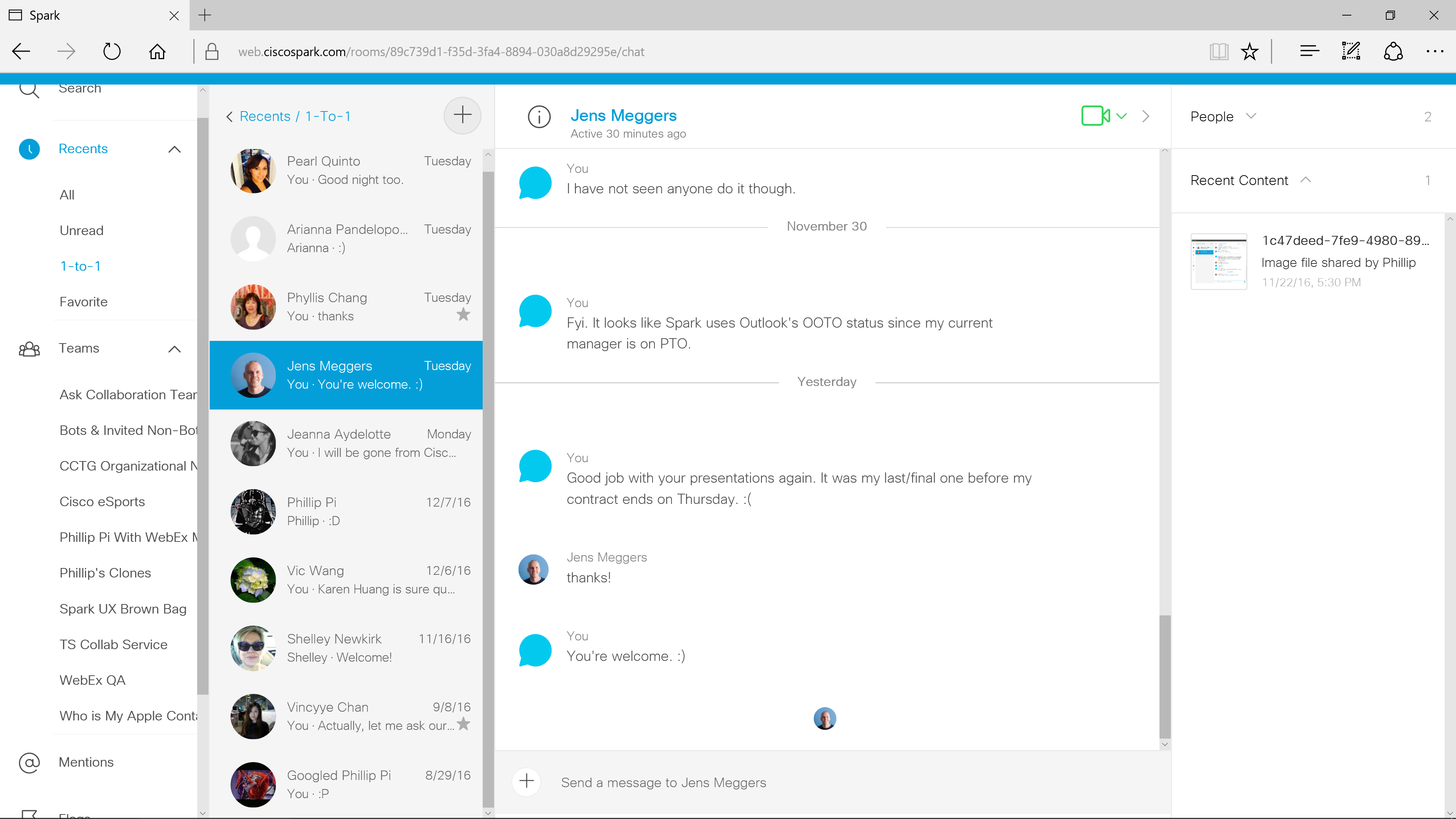Screen dimensions: 1456x819
Task: Collapse the Recent Content section
Action: click(1305, 180)
